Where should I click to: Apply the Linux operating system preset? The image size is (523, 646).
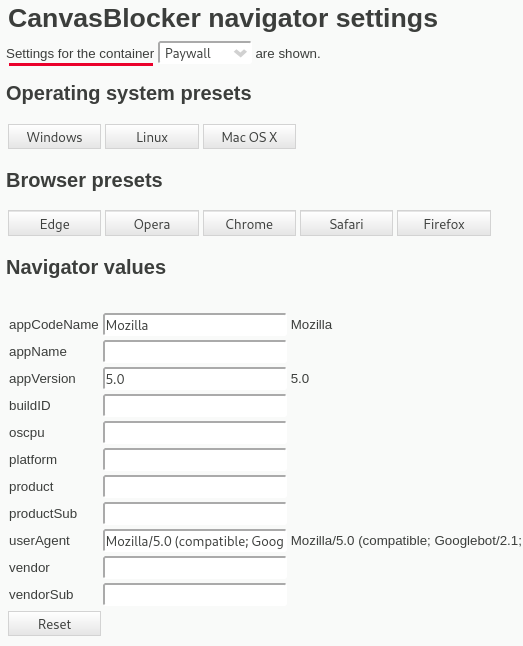pos(152,137)
